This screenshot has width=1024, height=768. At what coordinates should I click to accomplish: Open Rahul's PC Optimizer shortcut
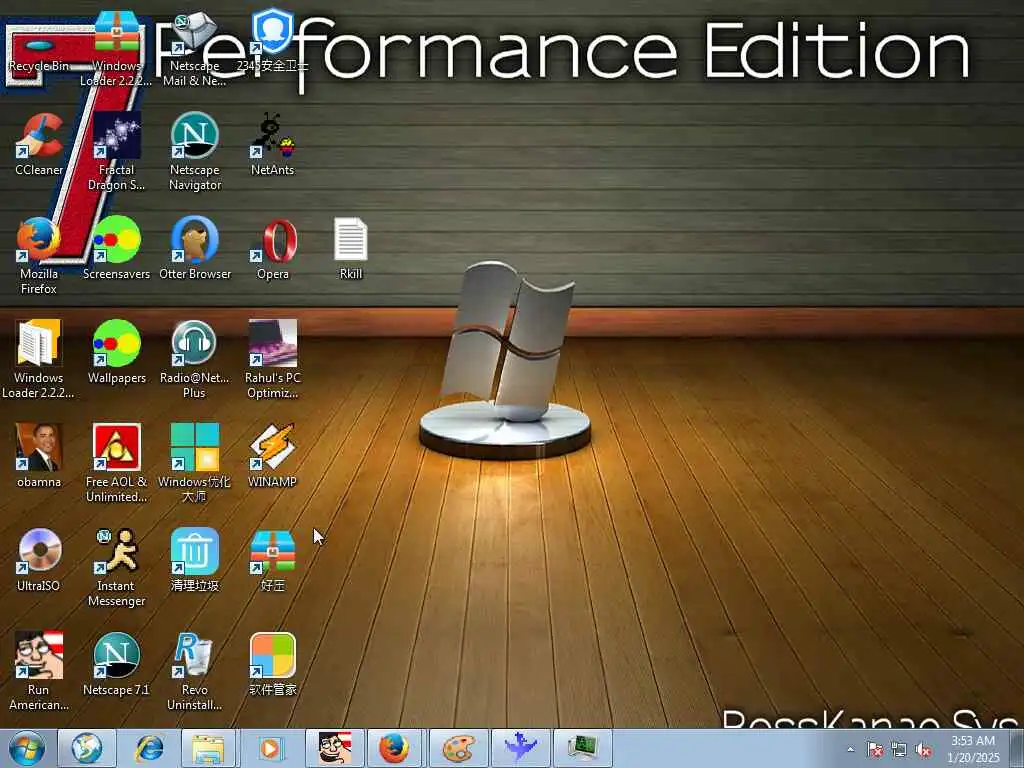272,359
